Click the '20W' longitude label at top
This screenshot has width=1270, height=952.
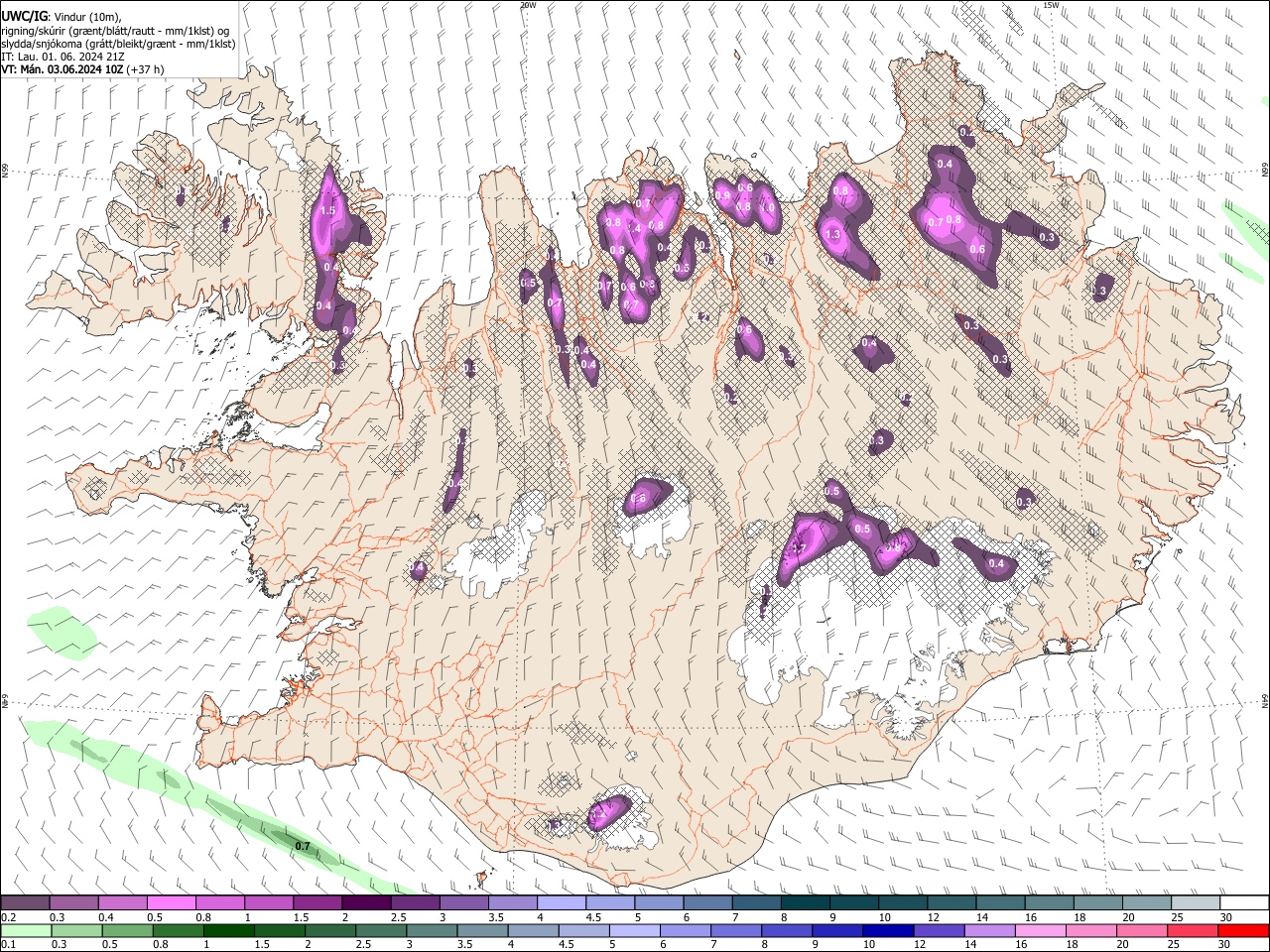528,5
